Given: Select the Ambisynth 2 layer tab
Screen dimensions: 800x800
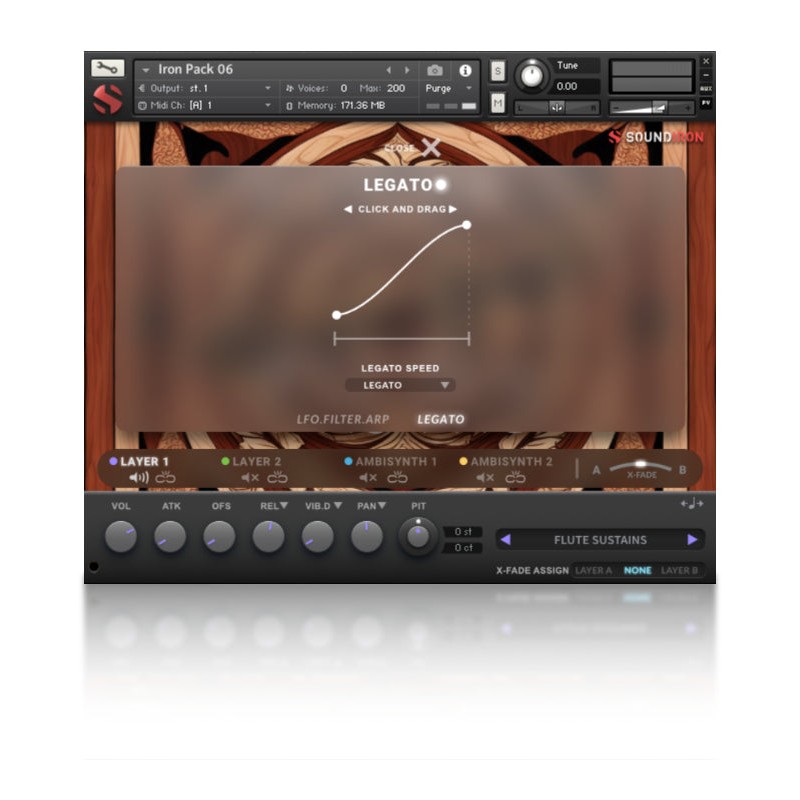Looking at the screenshot, I should click(510, 462).
